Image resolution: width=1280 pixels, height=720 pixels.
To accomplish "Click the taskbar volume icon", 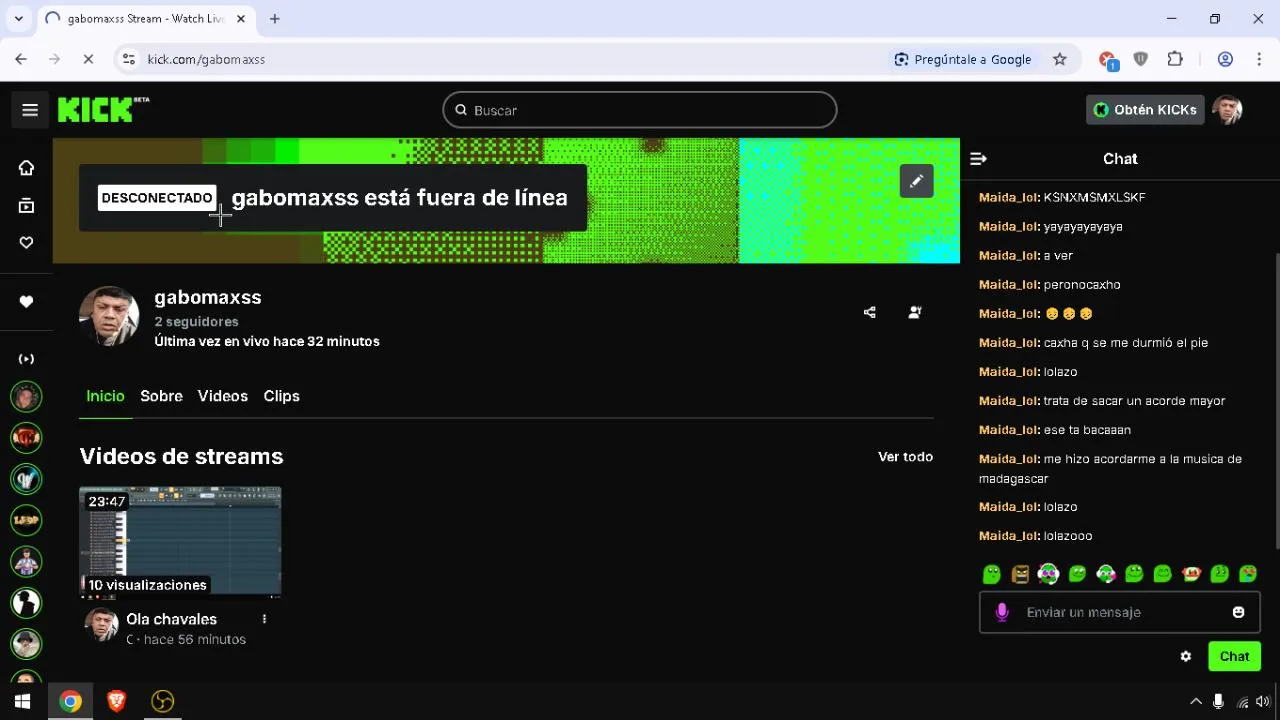I will click(x=1262, y=701).
